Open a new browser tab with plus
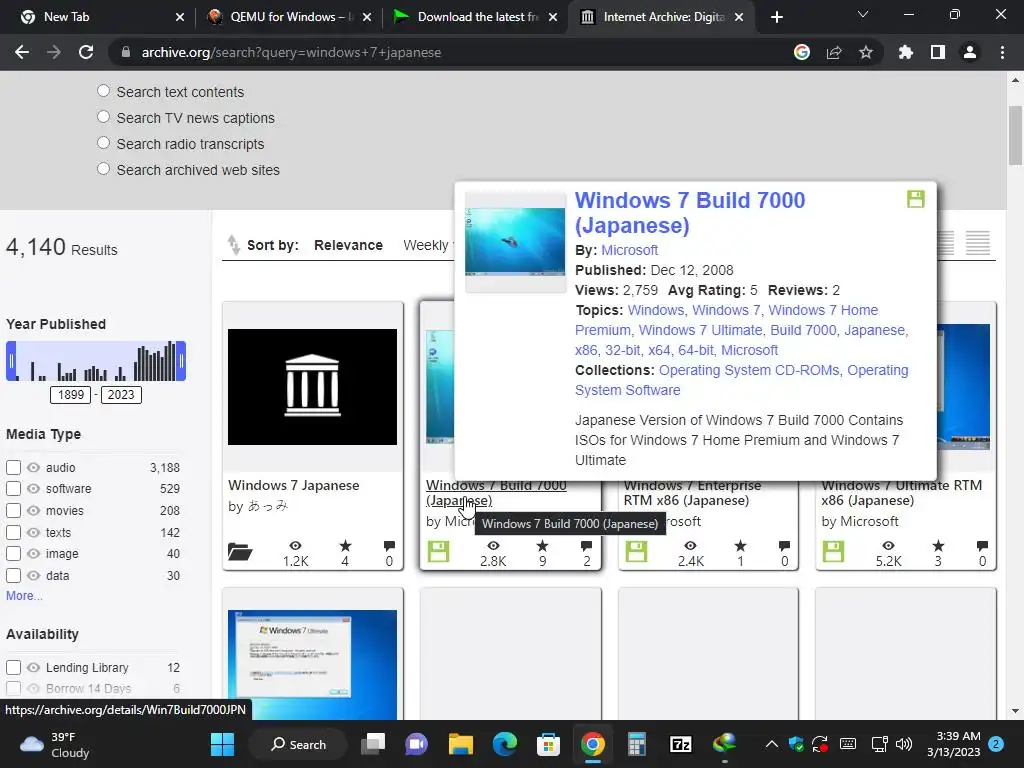This screenshot has height=768, width=1024. (776, 17)
